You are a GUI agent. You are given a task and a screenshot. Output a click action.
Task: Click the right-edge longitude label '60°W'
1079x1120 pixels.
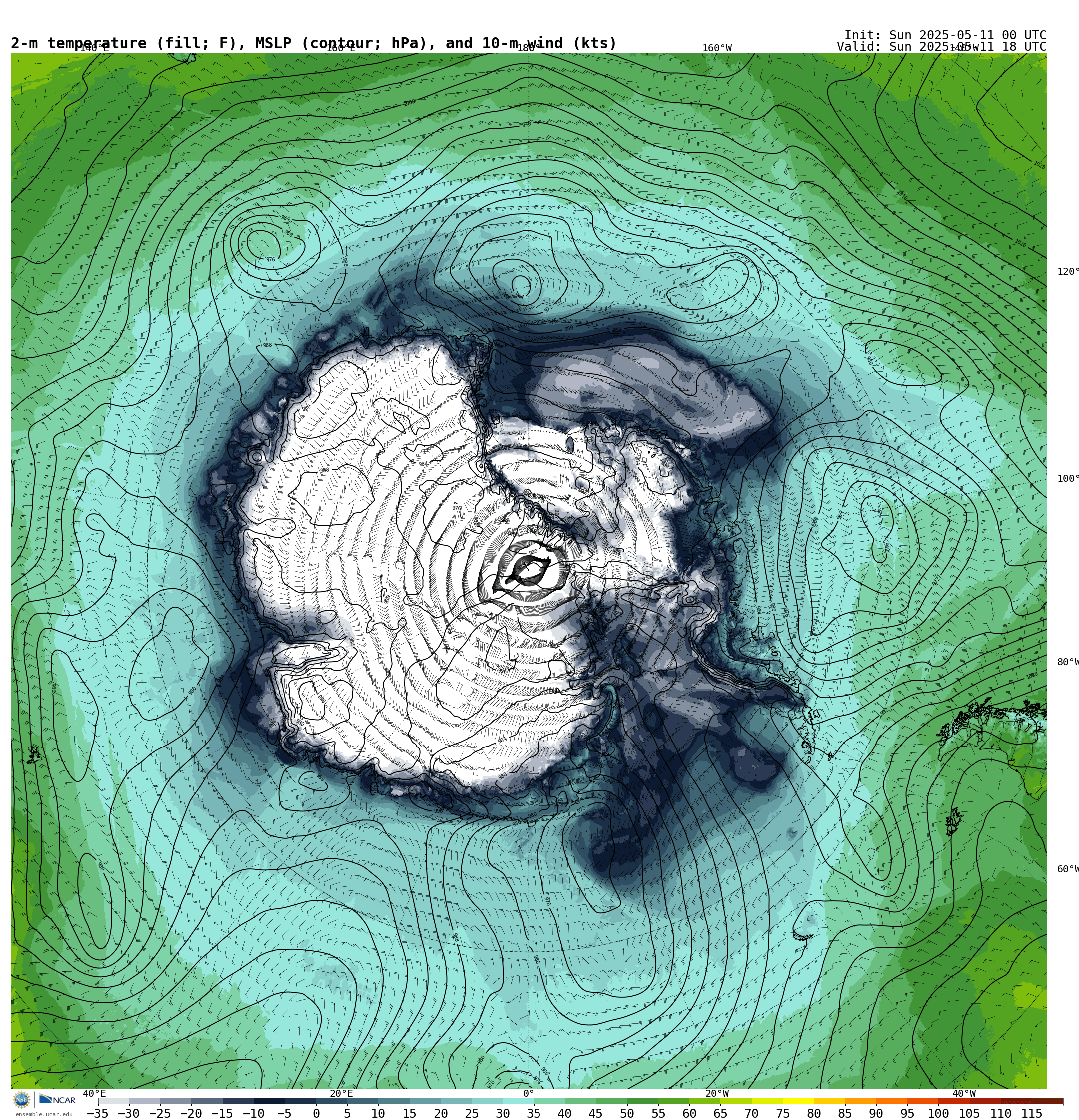tap(1068, 869)
